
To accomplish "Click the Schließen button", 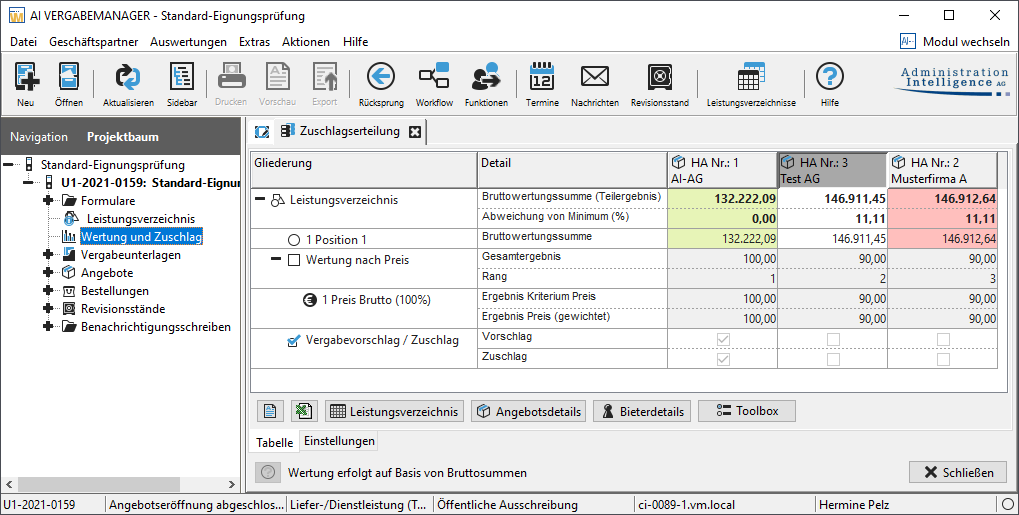I will click(x=958, y=472).
